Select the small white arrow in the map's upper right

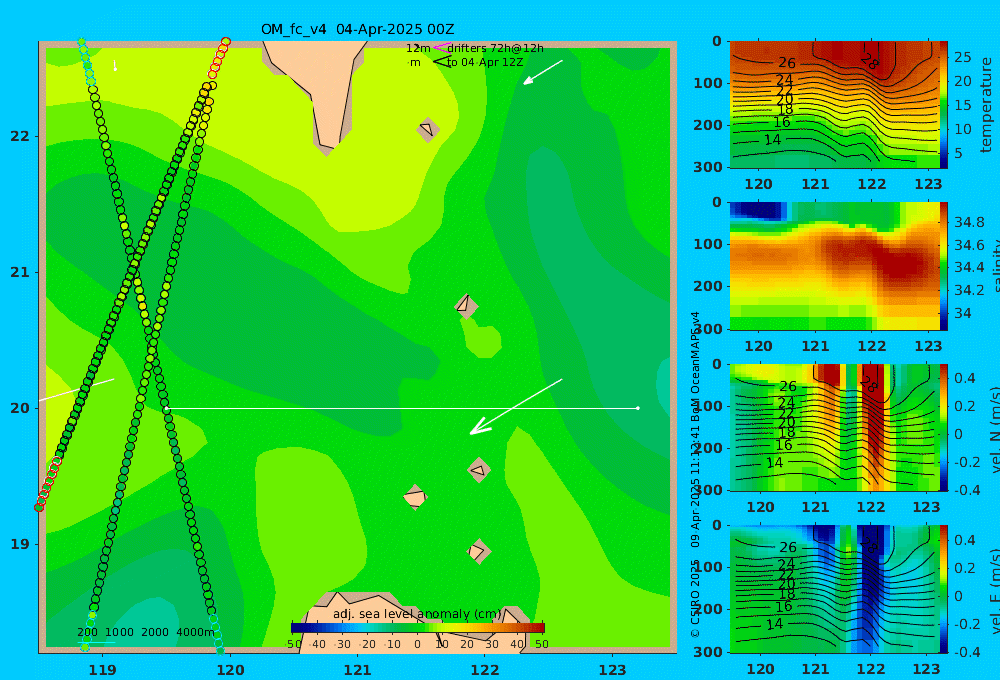tap(543, 72)
